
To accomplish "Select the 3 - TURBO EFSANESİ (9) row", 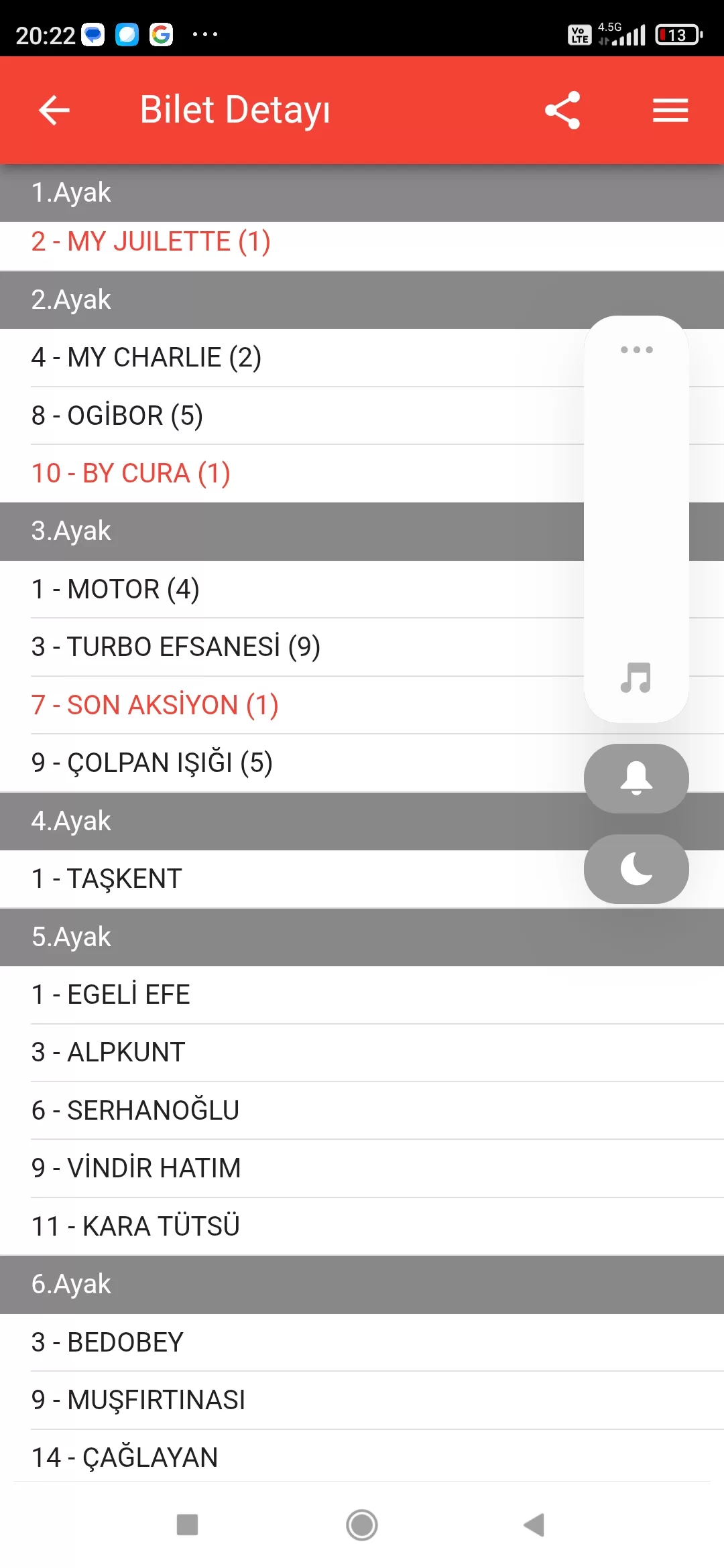I will click(176, 647).
